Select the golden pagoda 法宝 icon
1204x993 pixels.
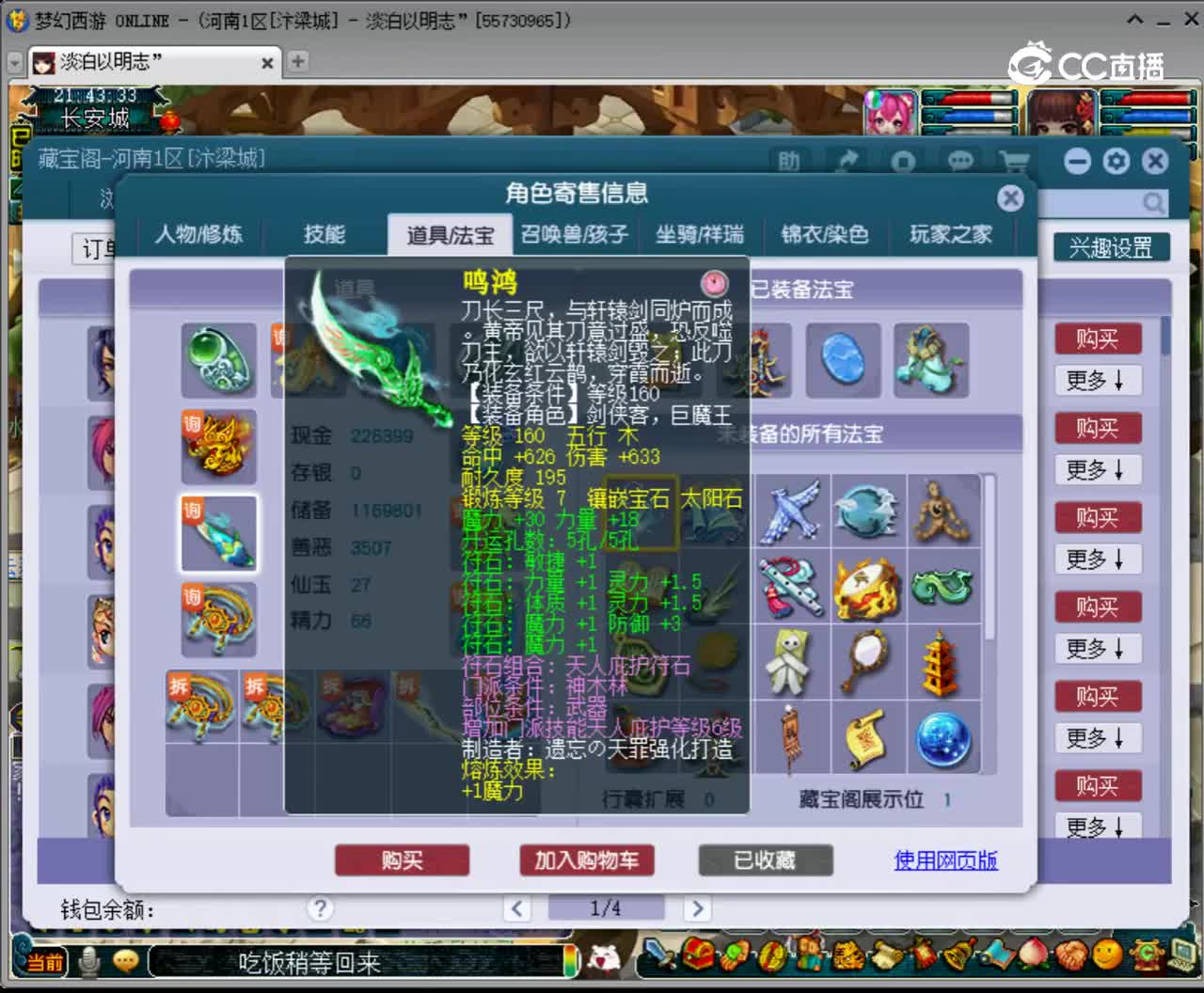coord(943,662)
